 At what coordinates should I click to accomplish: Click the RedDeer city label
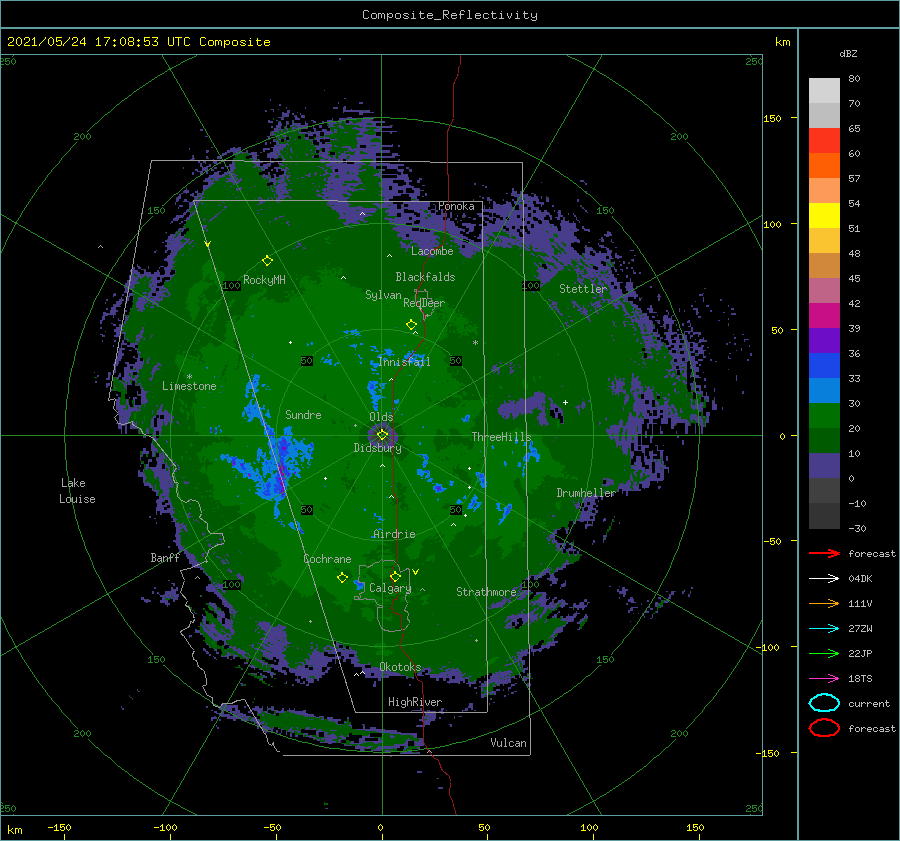click(424, 303)
